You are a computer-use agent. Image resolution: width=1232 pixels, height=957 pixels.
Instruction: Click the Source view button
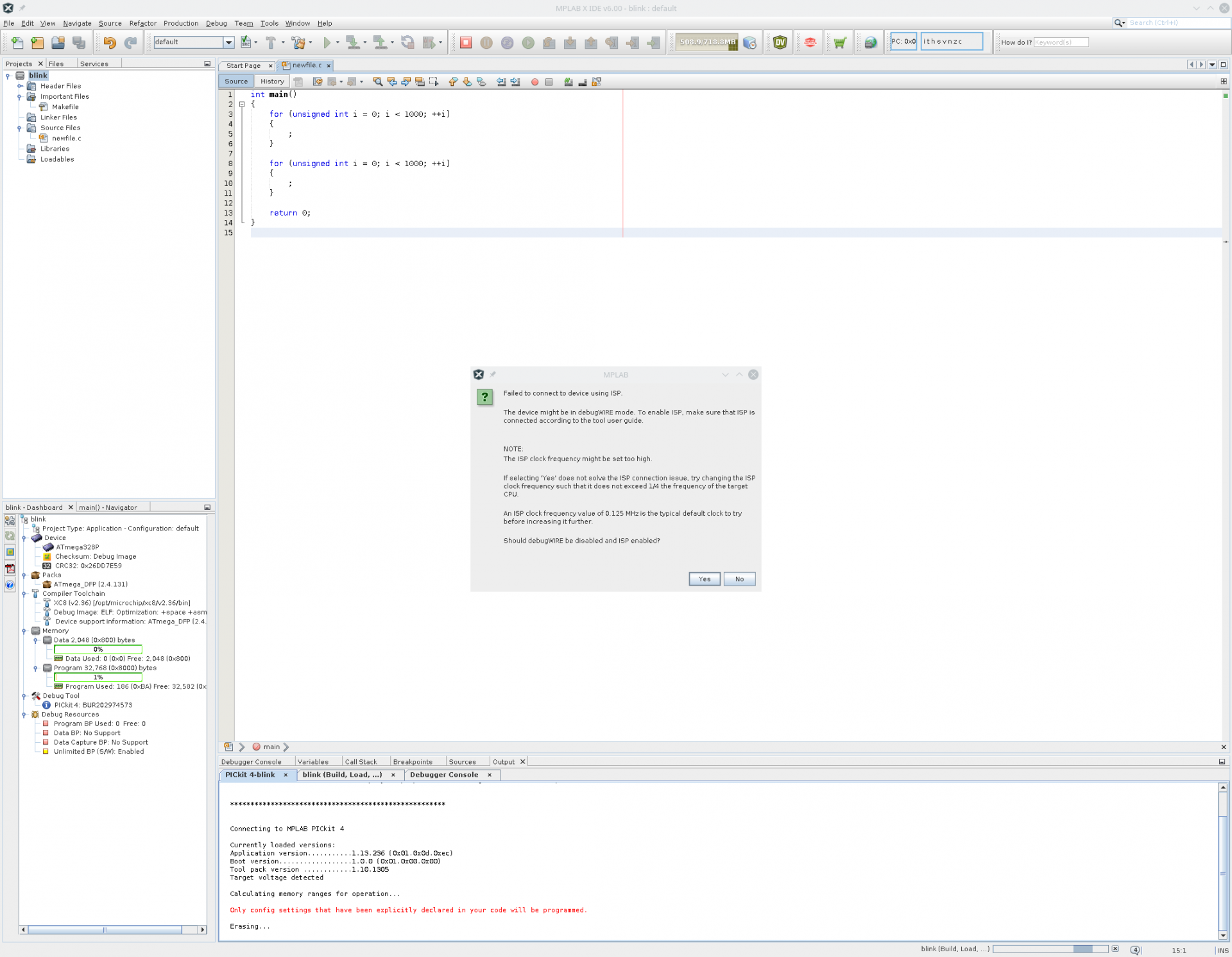(x=236, y=81)
